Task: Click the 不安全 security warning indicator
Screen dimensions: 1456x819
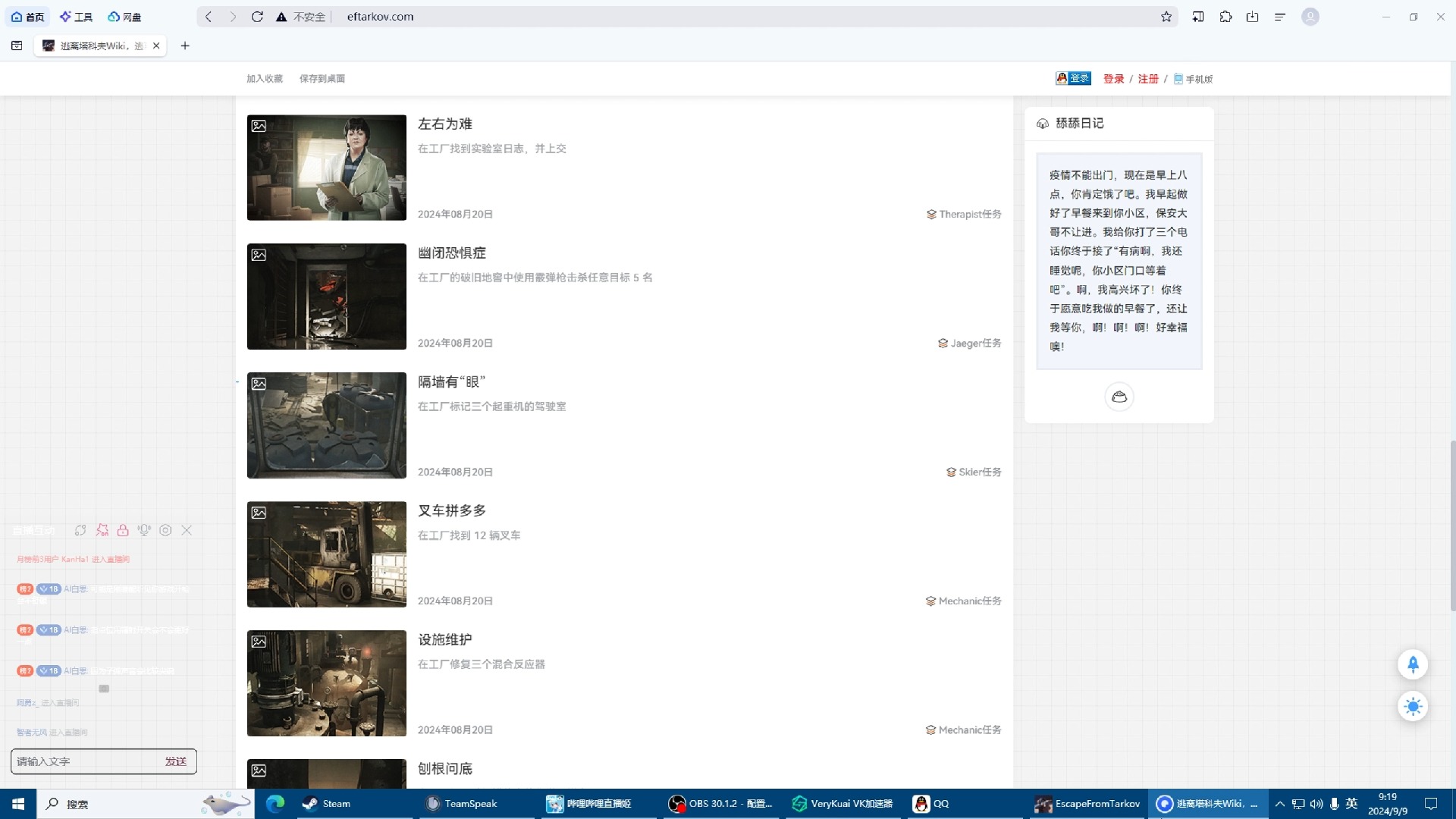Action: 301,17
